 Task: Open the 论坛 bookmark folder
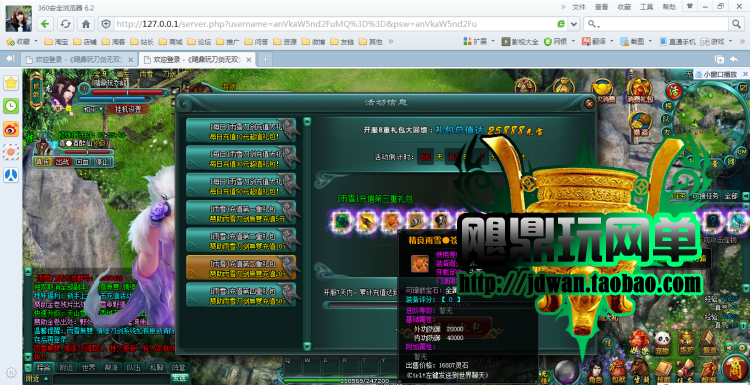(x=200, y=42)
